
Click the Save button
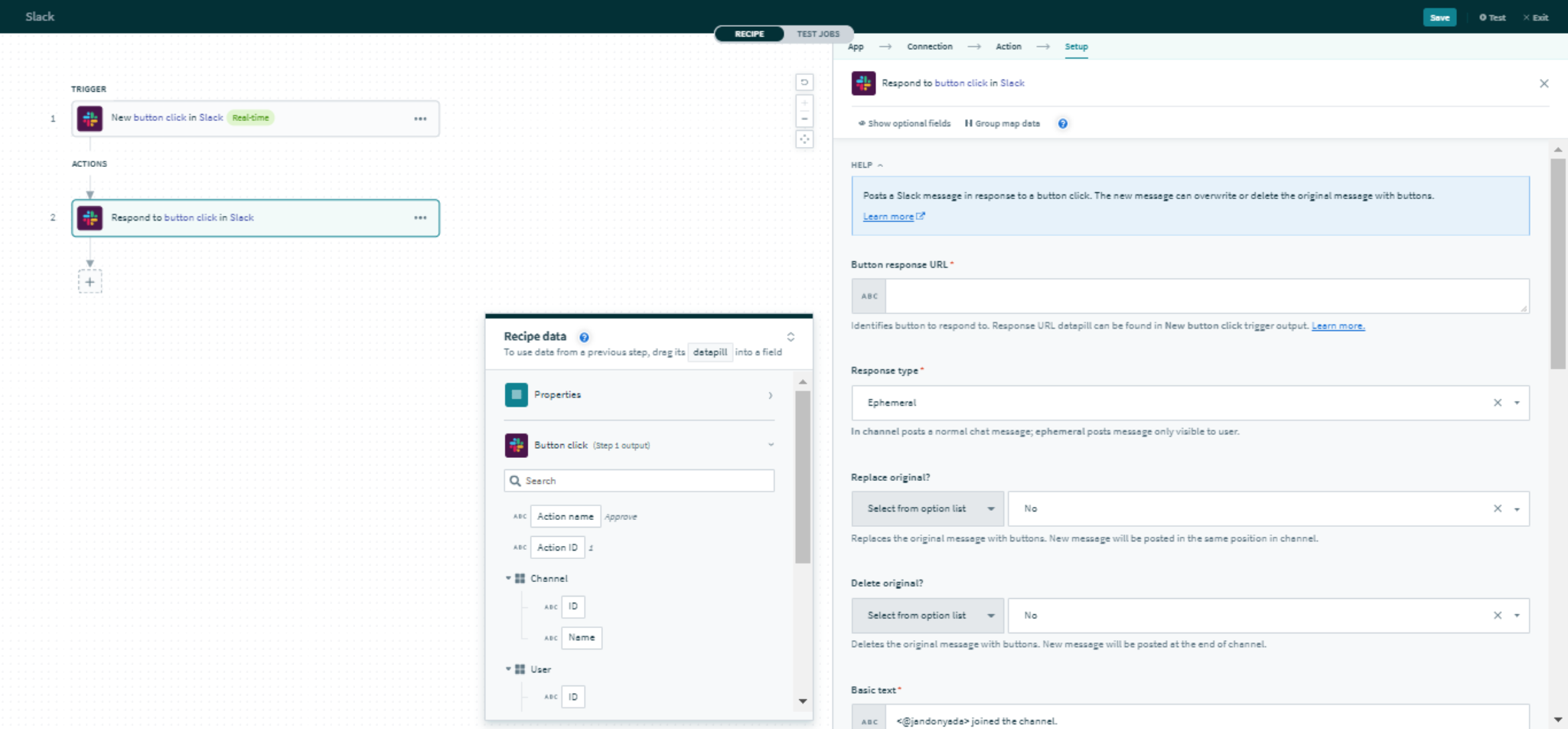pyautogui.click(x=1440, y=17)
